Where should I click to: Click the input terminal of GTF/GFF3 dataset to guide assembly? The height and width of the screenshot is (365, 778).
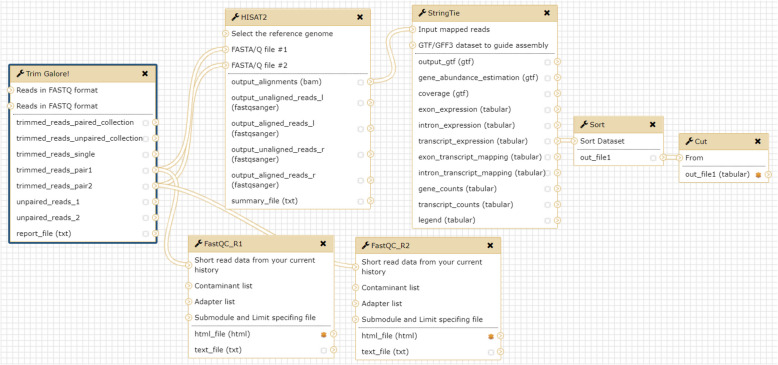click(412, 45)
